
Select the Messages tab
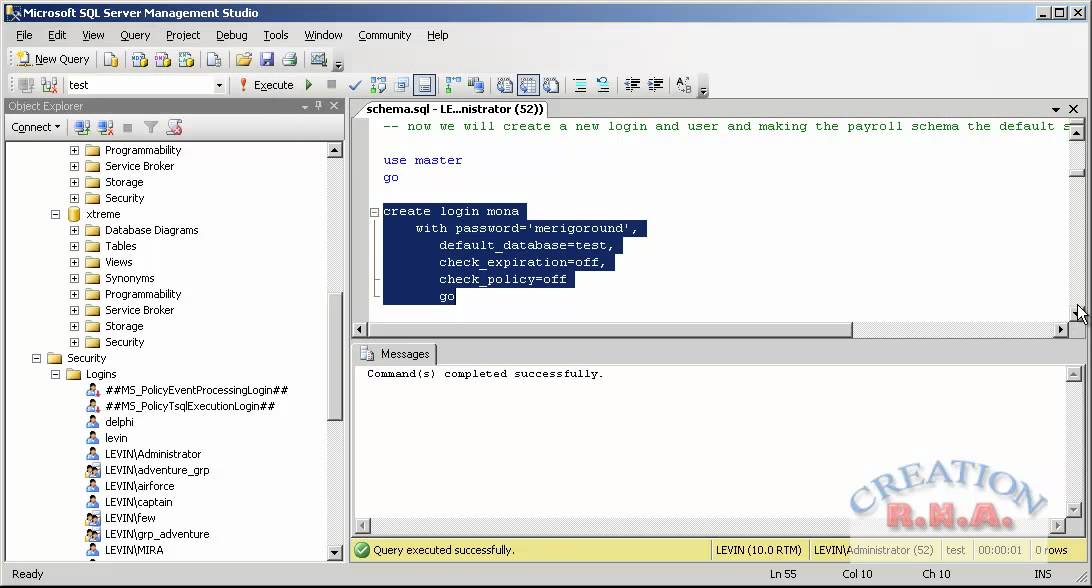click(395, 354)
